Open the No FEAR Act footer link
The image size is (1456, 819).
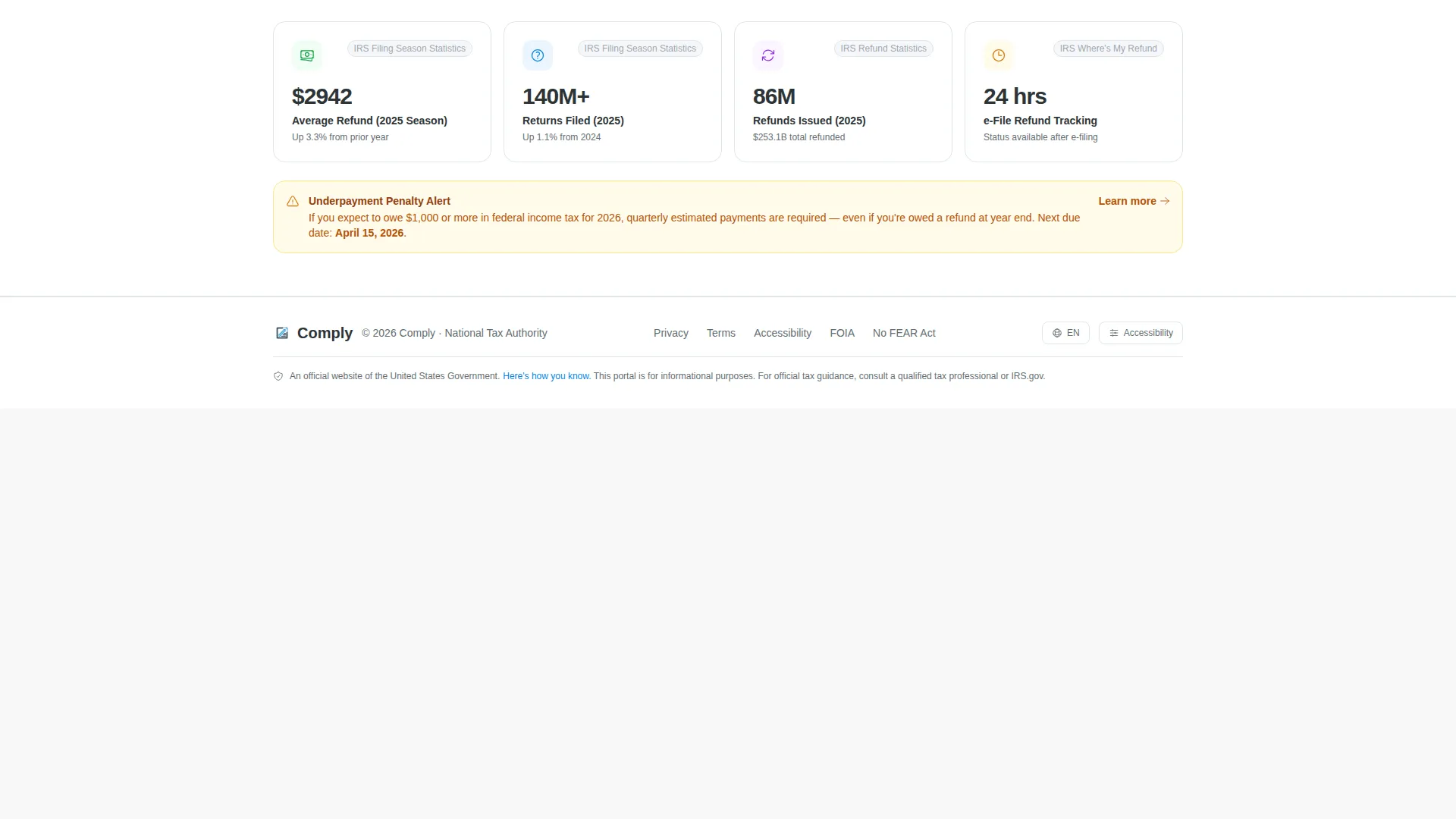coord(904,333)
